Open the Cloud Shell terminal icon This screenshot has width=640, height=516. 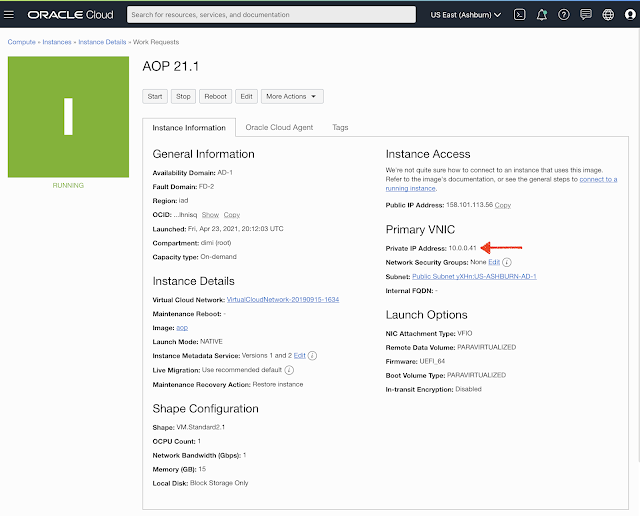coord(519,15)
